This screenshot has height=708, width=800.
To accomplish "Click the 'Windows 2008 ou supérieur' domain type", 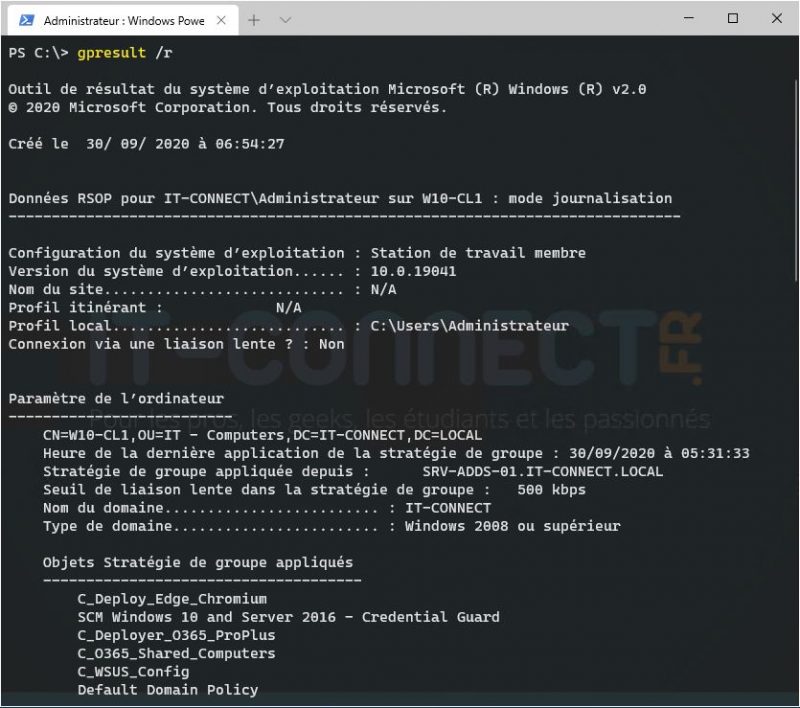I will [513, 526].
